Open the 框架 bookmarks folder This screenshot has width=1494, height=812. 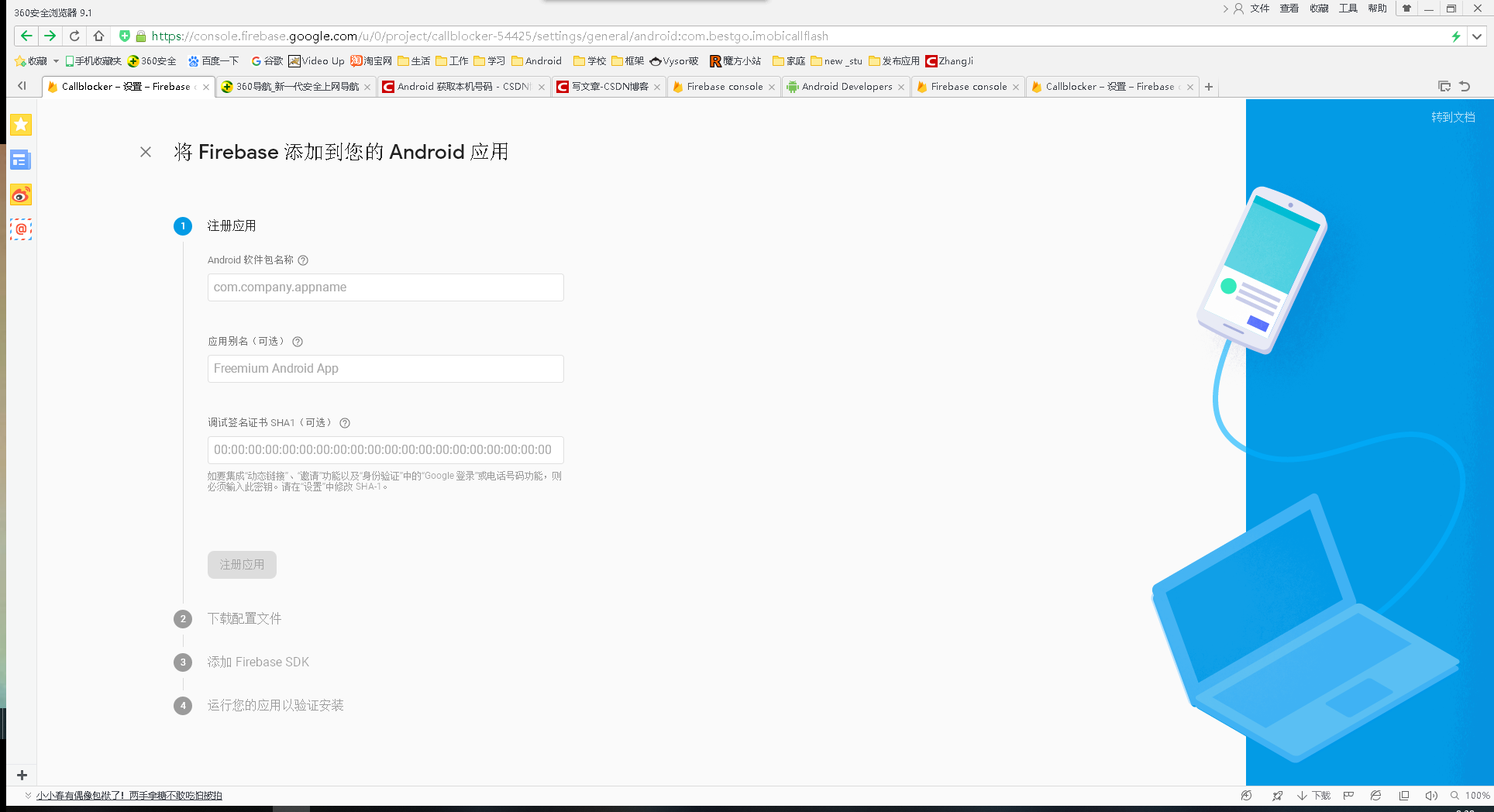pos(628,61)
